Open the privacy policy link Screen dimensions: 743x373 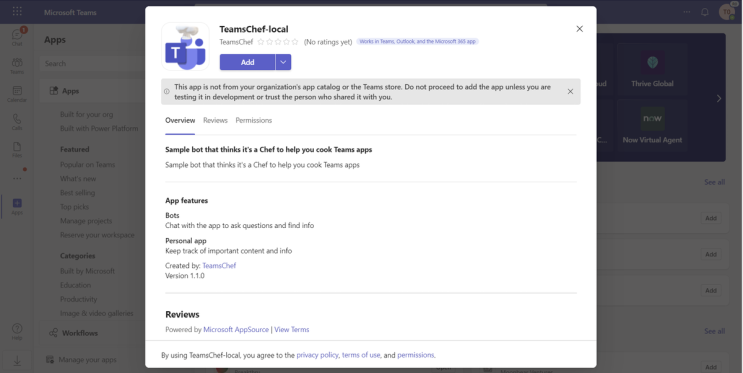[317, 355]
